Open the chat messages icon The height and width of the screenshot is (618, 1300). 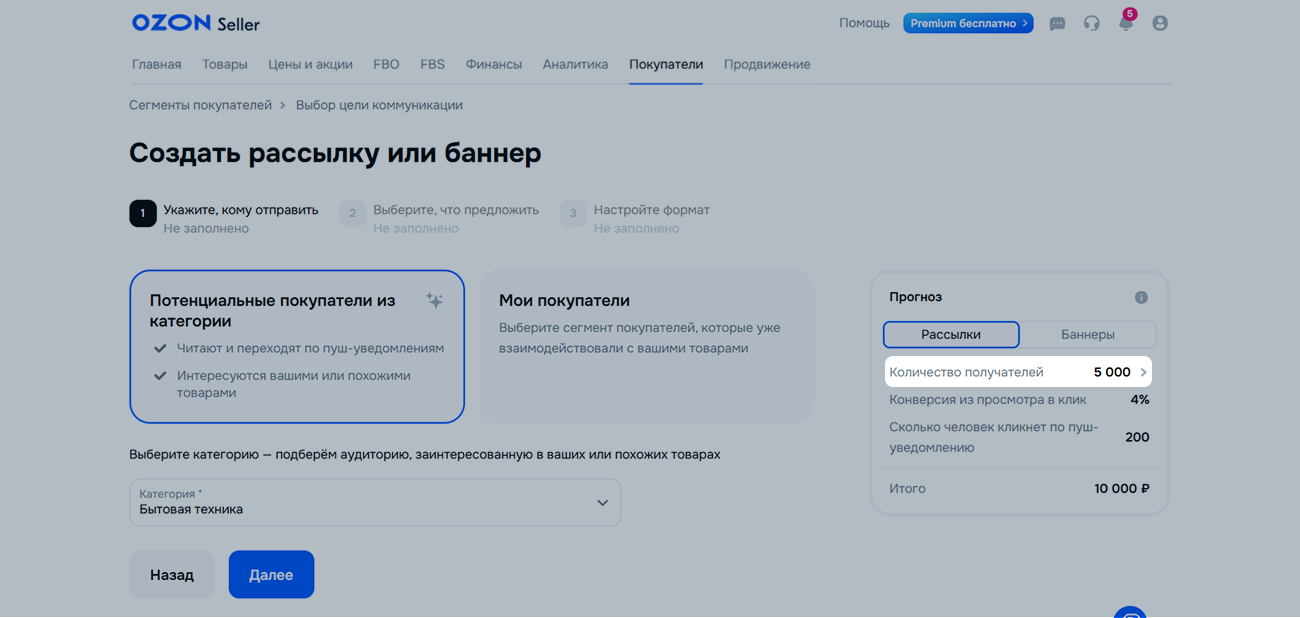click(1057, 23)
